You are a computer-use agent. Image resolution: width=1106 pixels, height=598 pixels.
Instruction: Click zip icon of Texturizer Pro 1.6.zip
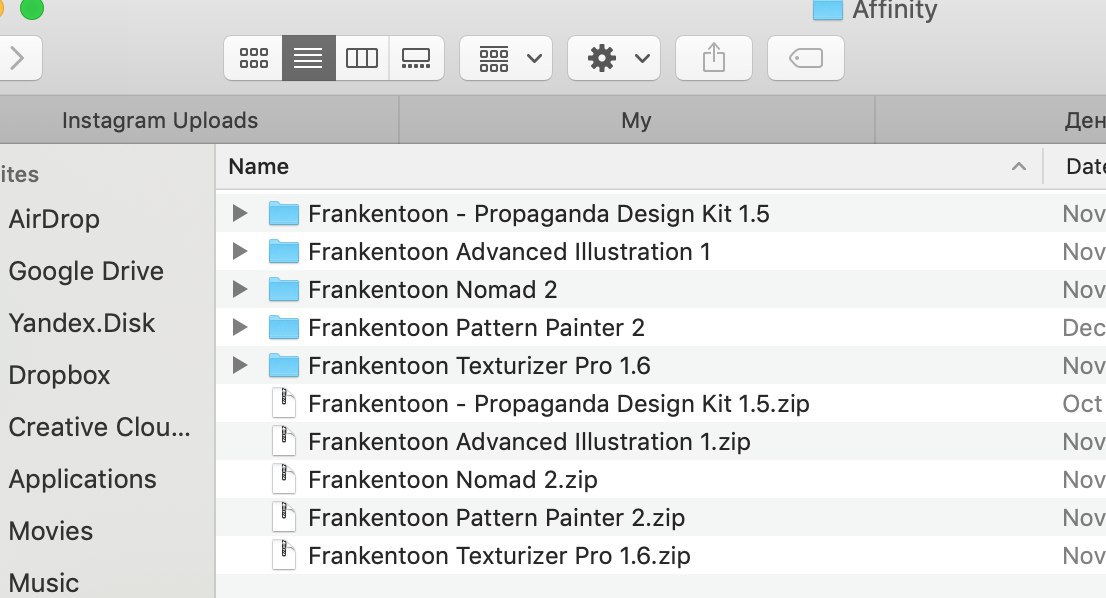point(284,556)
